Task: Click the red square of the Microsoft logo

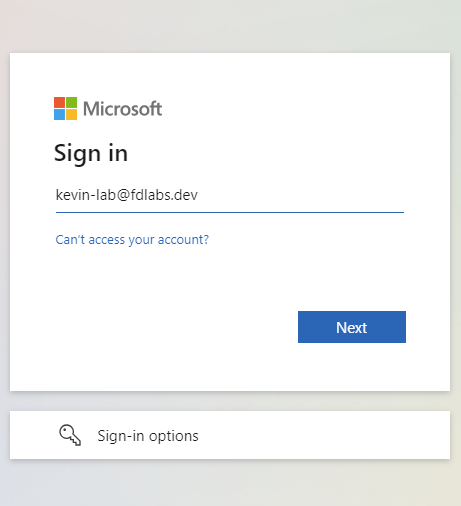Action: pyautogui.click(x=59, y=102)
